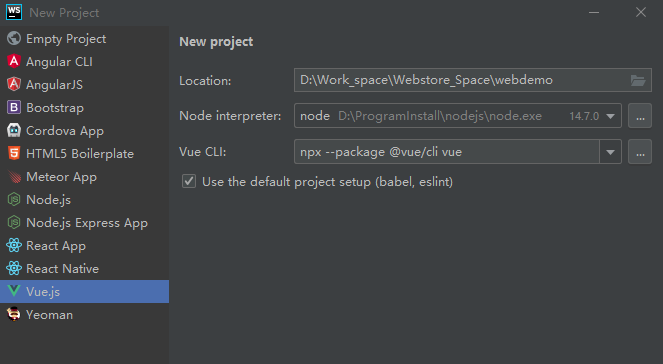Click the Yeoman mustache man icon
The width and height of the screenshot is (663, 364).
pos(14,314)
